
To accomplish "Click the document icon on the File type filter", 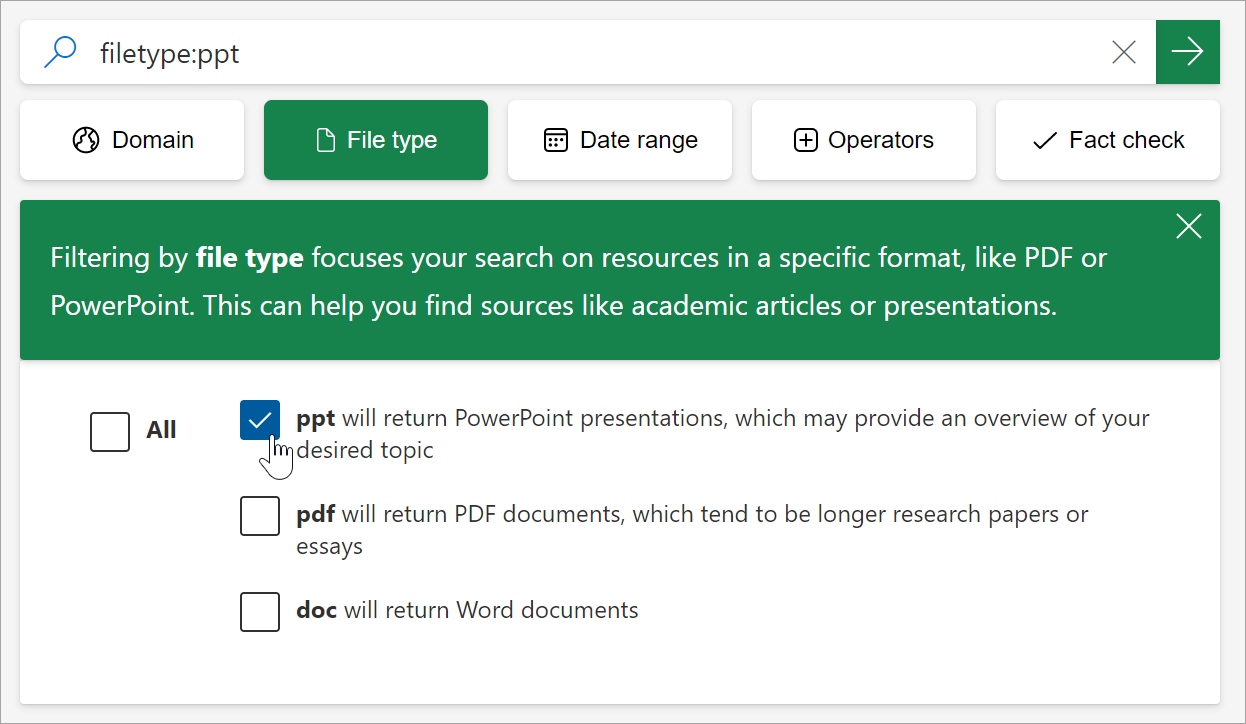I will point(327,140).
